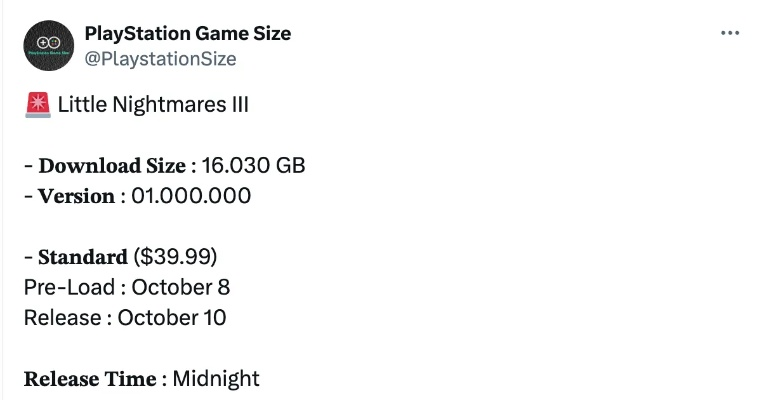Screen dimensions: 759x400
Task: Select the October 8 pre-load date
Action: tap(181, 288)
